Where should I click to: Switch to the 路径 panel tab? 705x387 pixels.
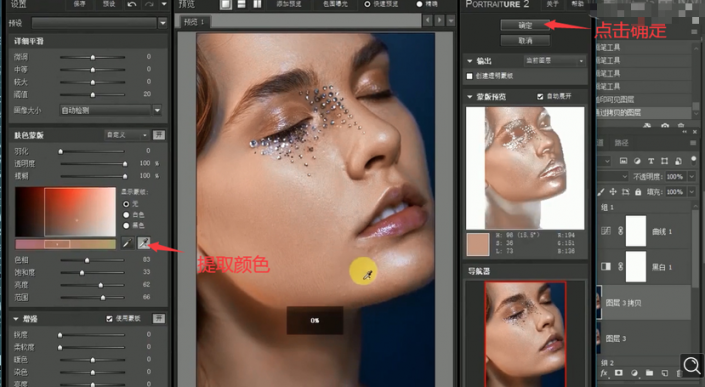(621, 143)
